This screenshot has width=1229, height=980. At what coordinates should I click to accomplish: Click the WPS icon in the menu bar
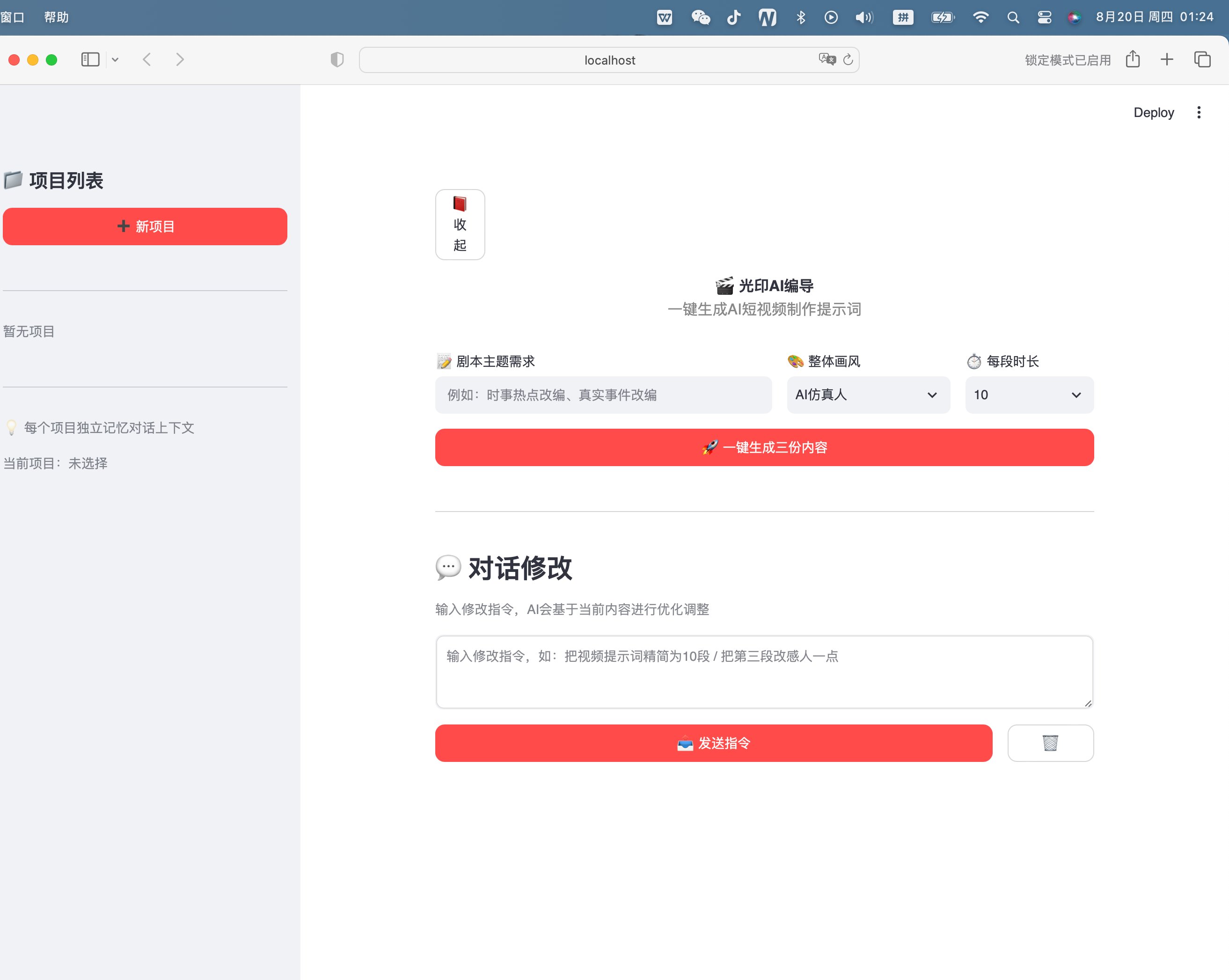[665, 18]
